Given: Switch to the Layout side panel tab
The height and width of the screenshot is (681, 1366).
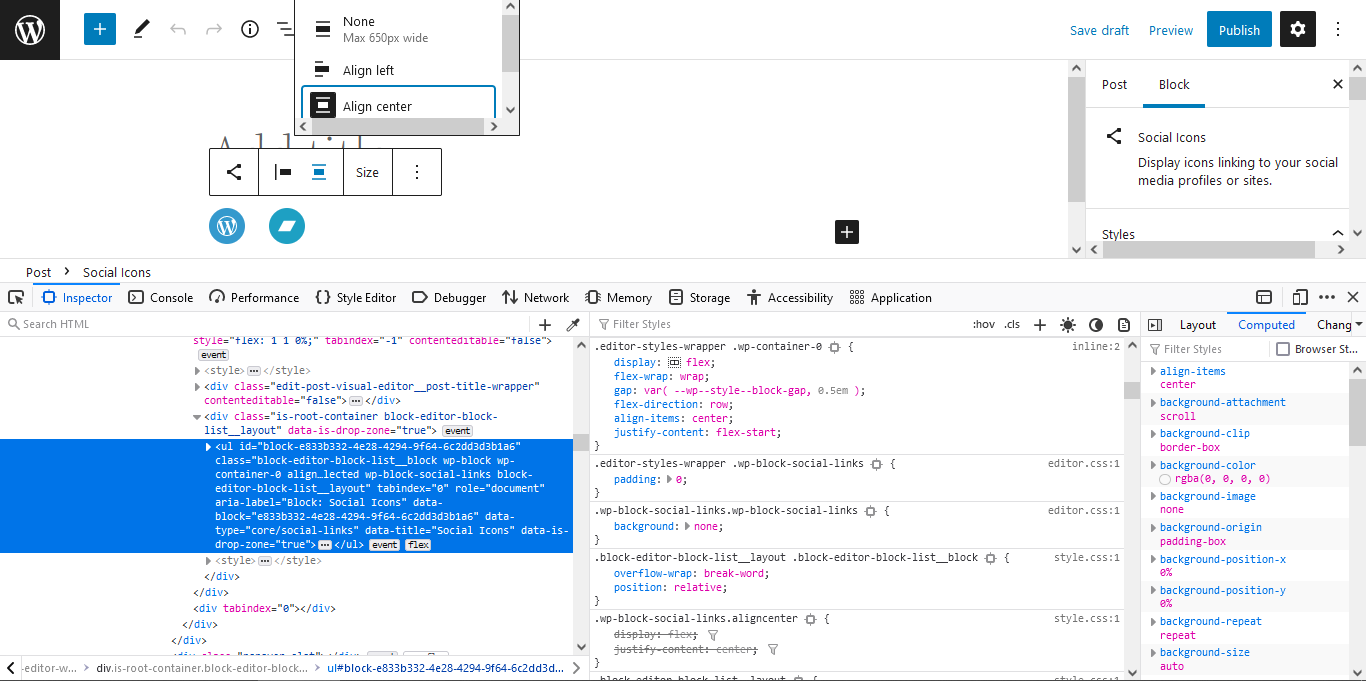Looking at the screenshot, I should point(1197,324).
